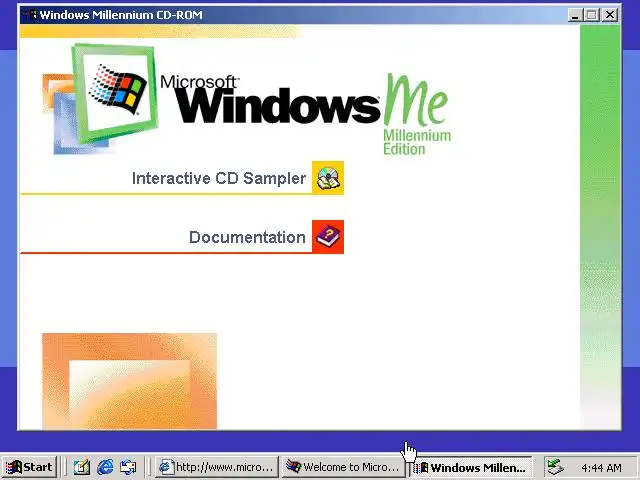Close the Windows Millennium CD-ROM window
Viewport: 640px width, 480px height.
click(610, 15)
